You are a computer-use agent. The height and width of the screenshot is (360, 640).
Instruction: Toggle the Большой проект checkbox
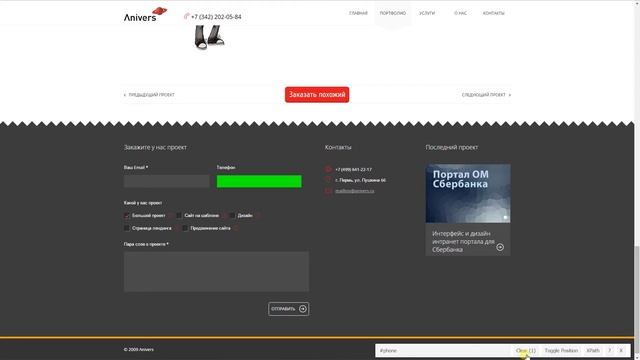coord(127,216)
